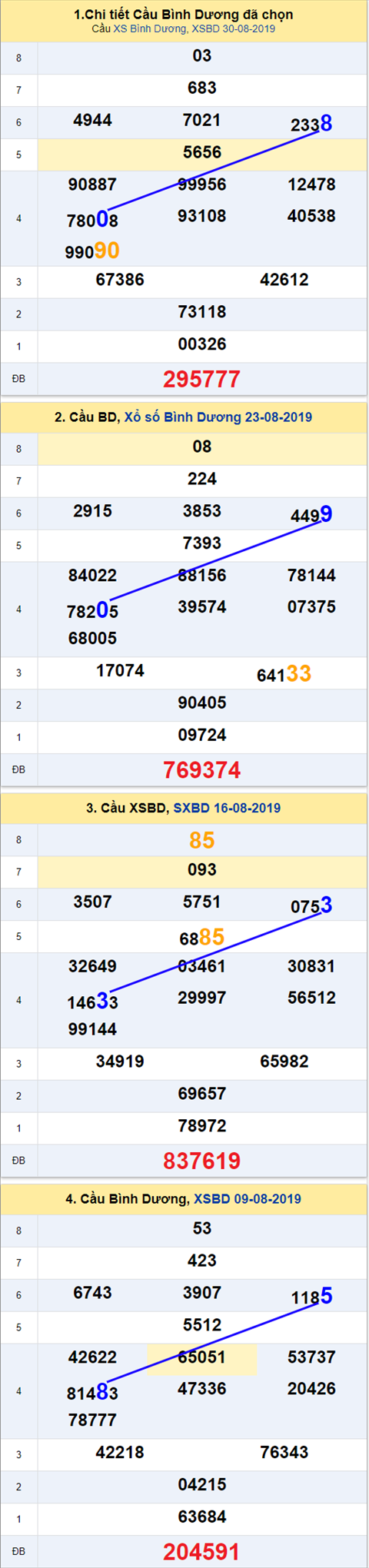Click number 09724
Screen dimensions: 369x1568
(x=202, y=736)
